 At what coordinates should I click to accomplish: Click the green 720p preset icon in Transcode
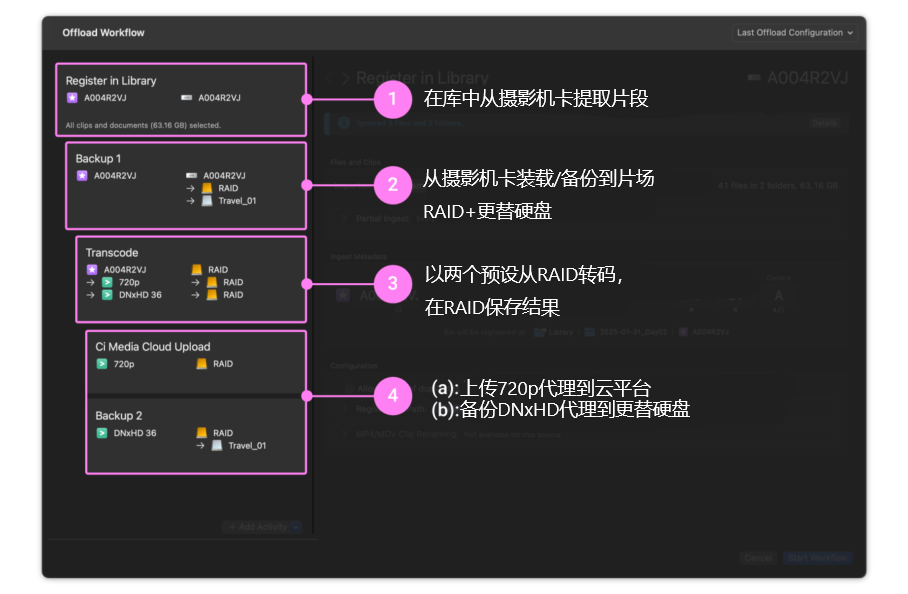coord(106,282)
